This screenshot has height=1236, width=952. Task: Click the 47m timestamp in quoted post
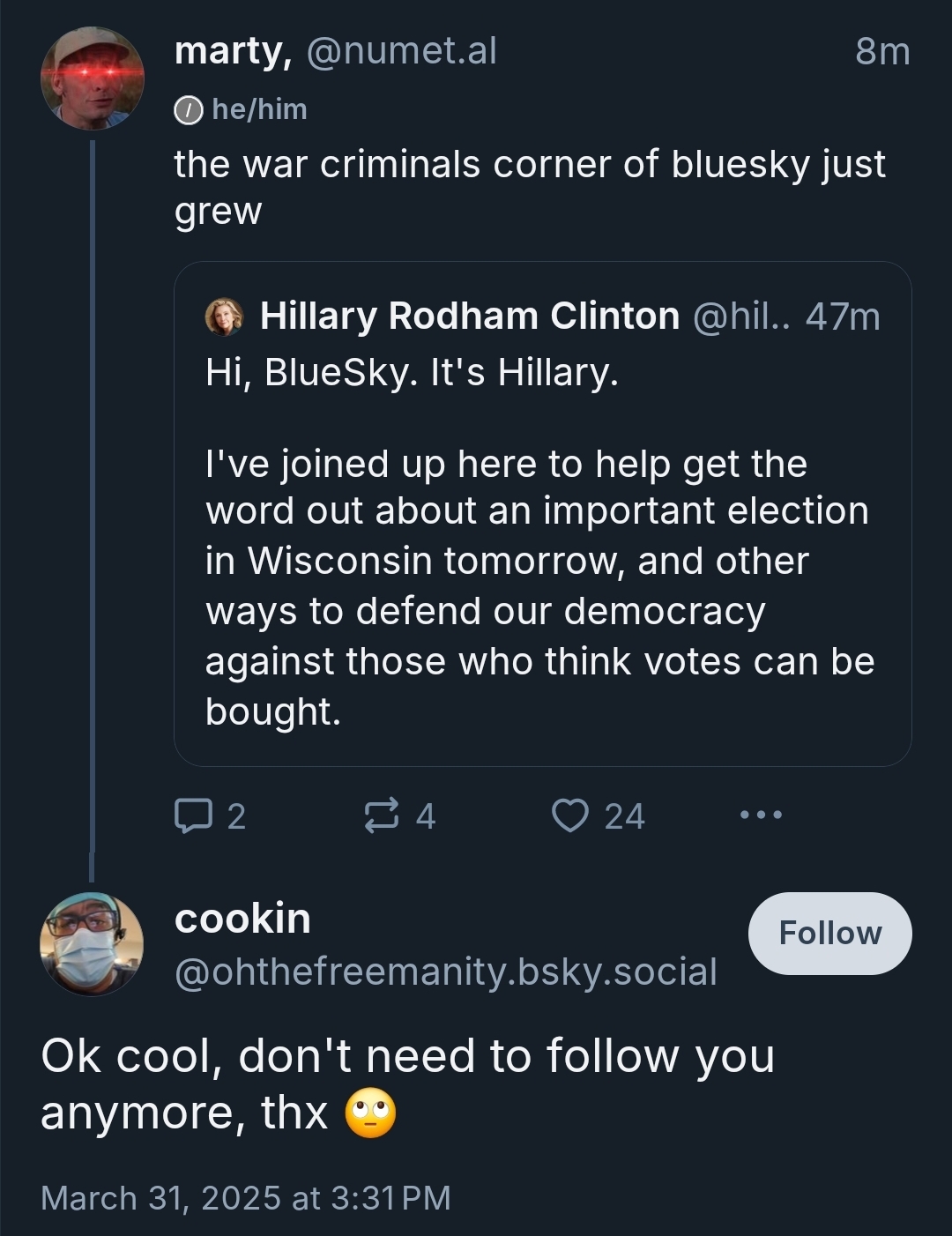[843, 316]
